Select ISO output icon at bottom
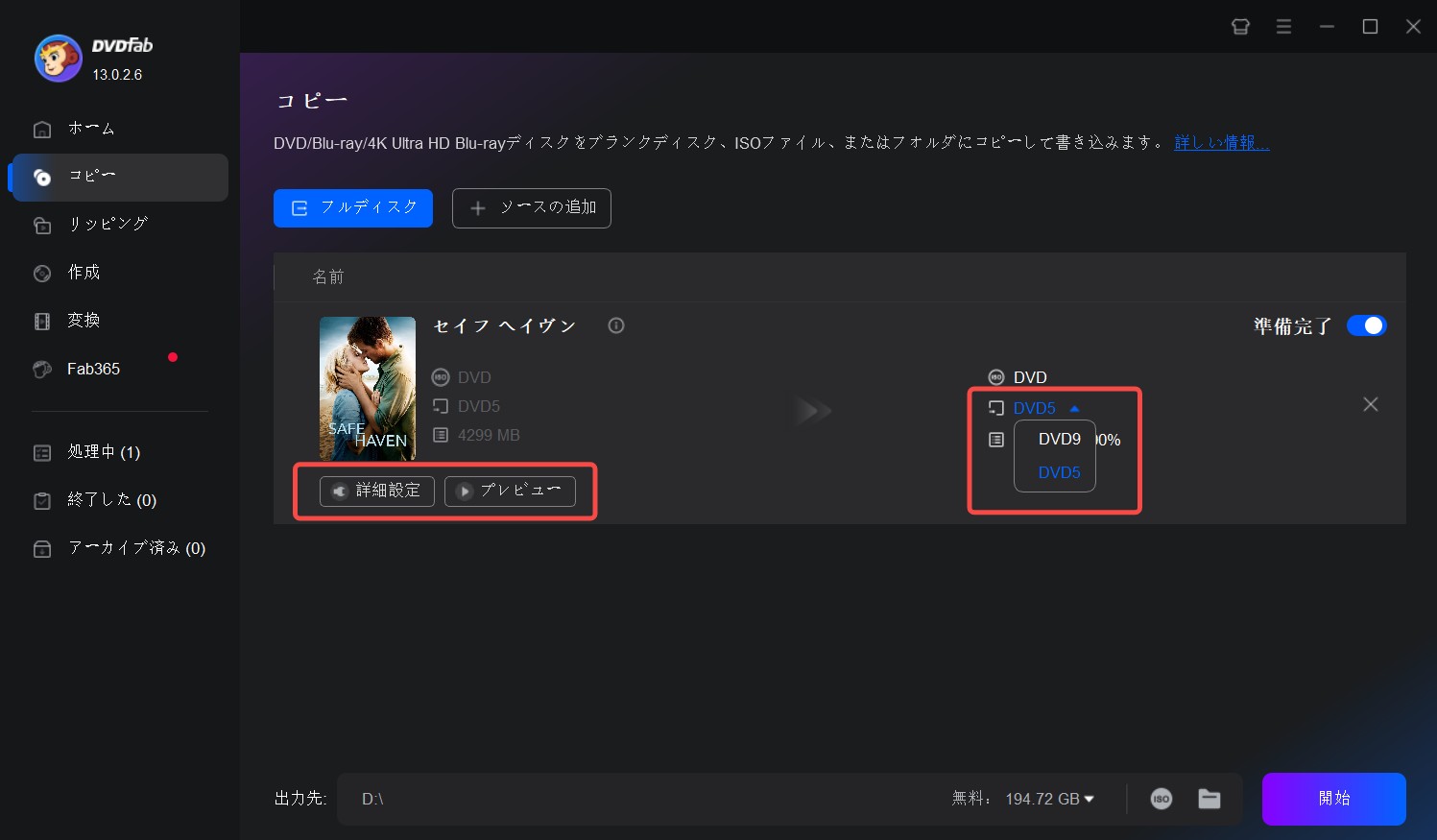 pyautogui.click(x=1162, y=799)
